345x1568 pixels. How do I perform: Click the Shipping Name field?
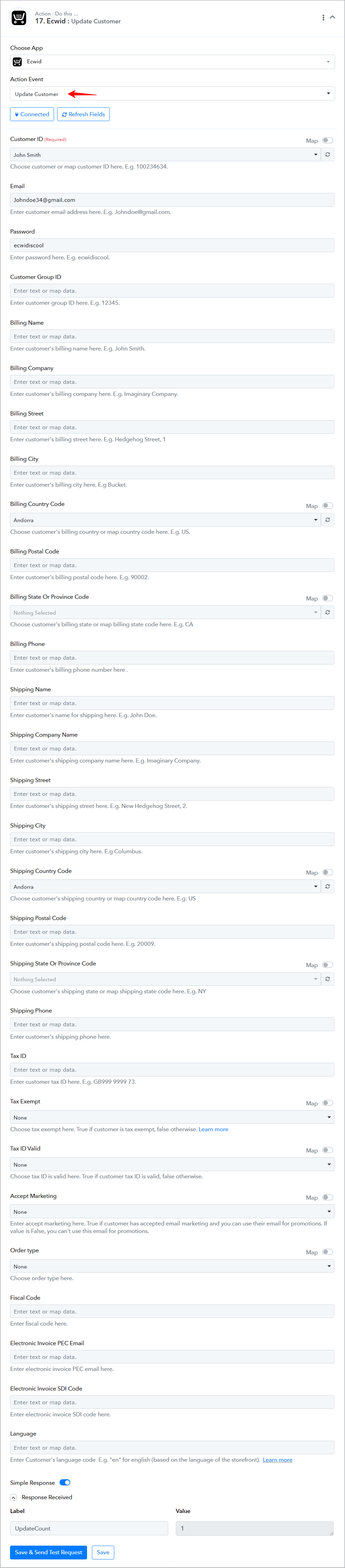point(172,703)
